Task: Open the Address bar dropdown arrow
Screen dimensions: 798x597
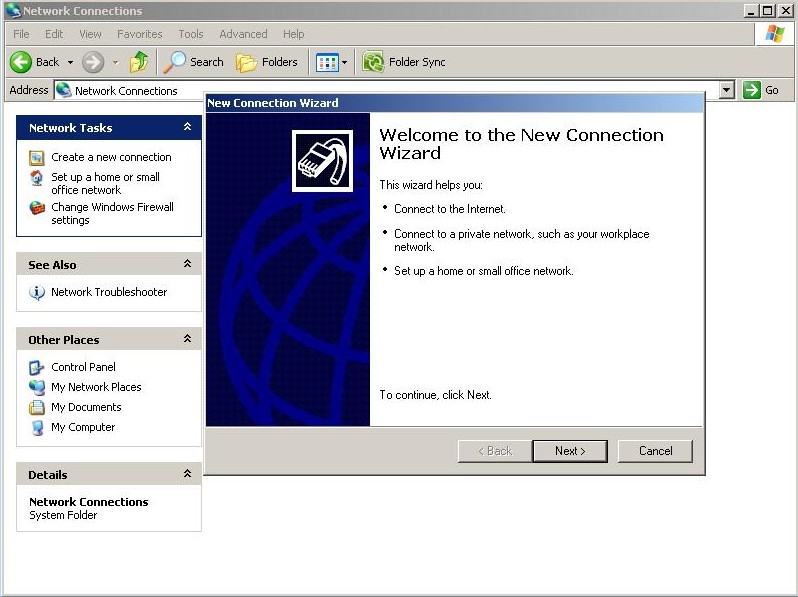Action: [727, 90]
